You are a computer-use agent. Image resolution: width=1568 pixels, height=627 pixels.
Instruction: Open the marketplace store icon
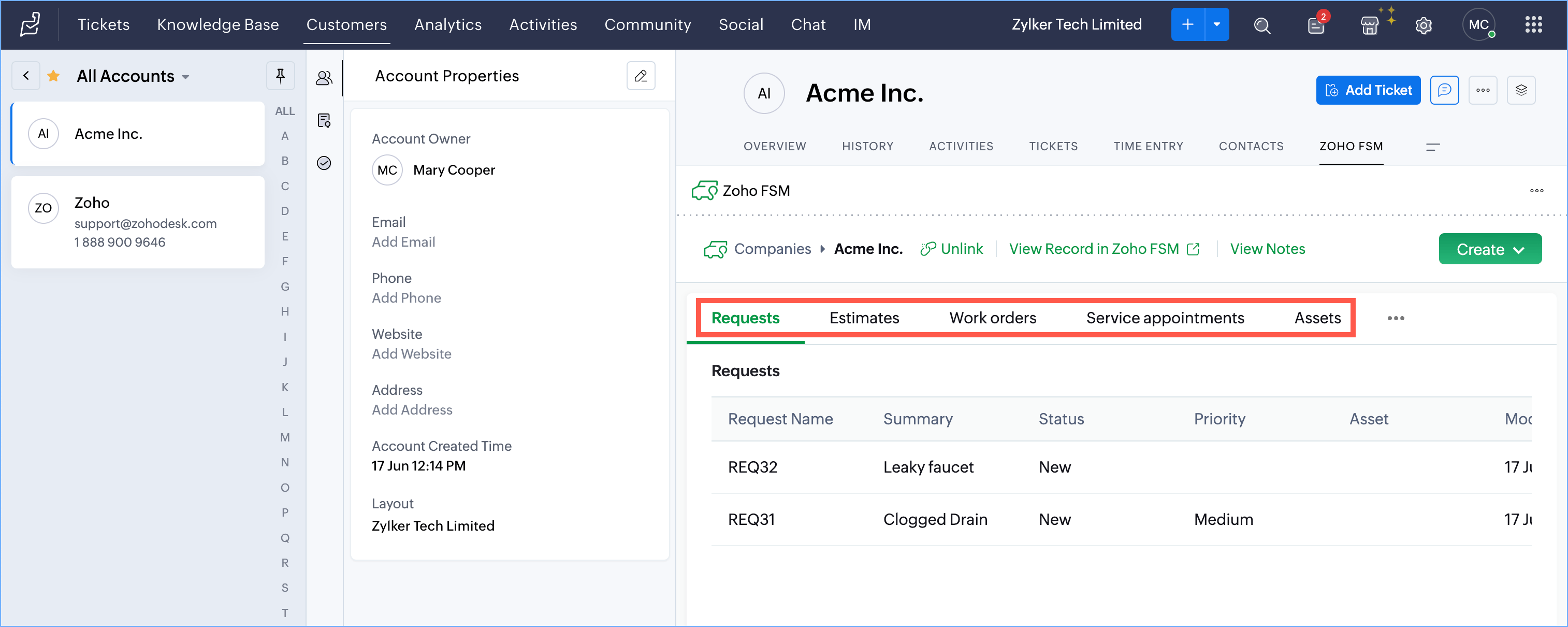[x=1369, y=25]
